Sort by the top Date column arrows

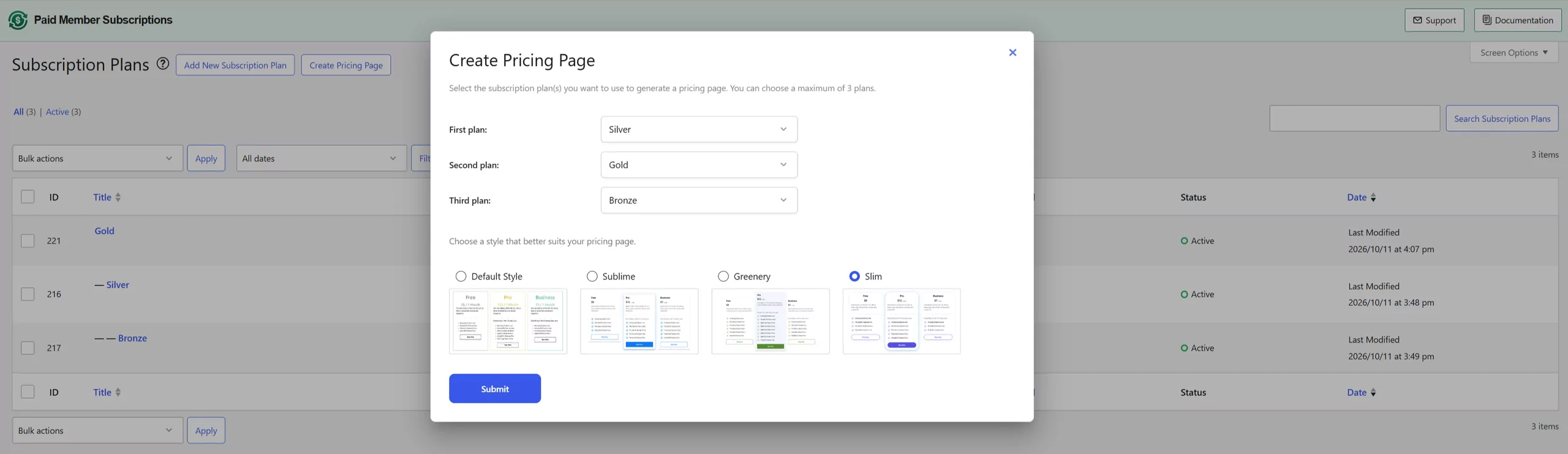[1373, 197]
